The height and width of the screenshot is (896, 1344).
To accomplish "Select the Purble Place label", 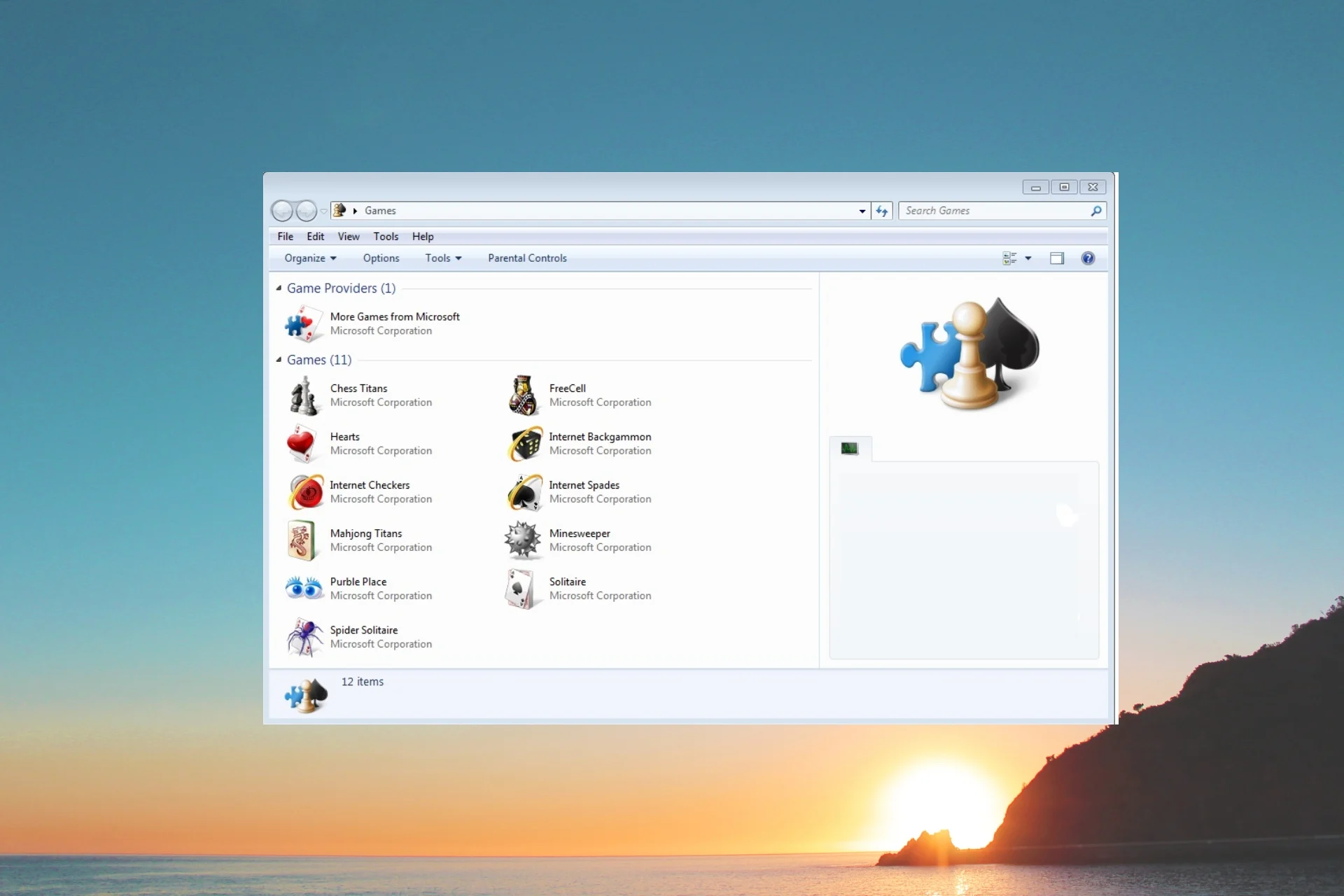I will (358, 582).
